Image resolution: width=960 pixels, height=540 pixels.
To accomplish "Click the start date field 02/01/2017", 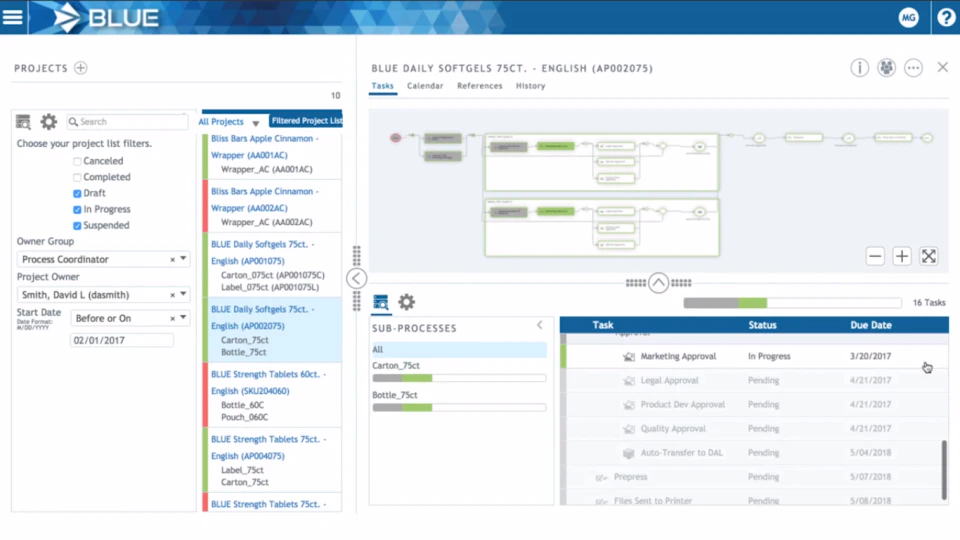I will pyautogui.click(x=122, y=340).
